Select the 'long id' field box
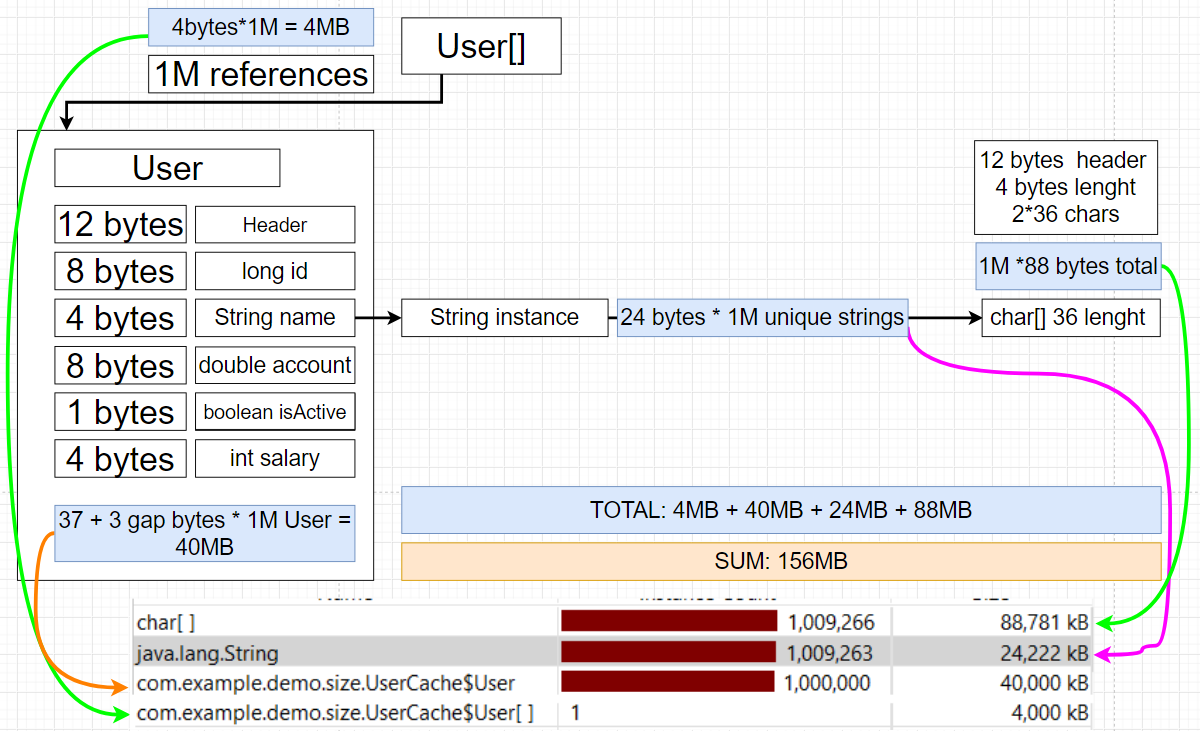Viewport: 1200px width, 731px height. pyautogui.click(x=275, y=271)
